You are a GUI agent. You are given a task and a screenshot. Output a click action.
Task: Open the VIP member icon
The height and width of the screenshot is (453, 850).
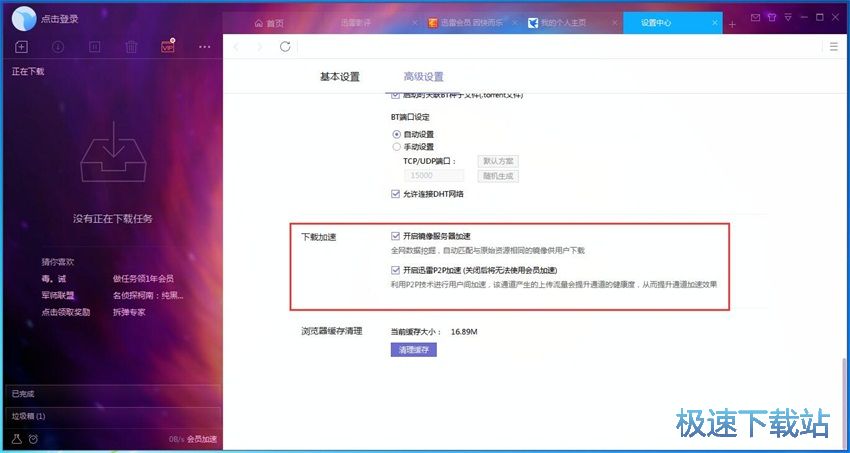click(x=168, y=47)
